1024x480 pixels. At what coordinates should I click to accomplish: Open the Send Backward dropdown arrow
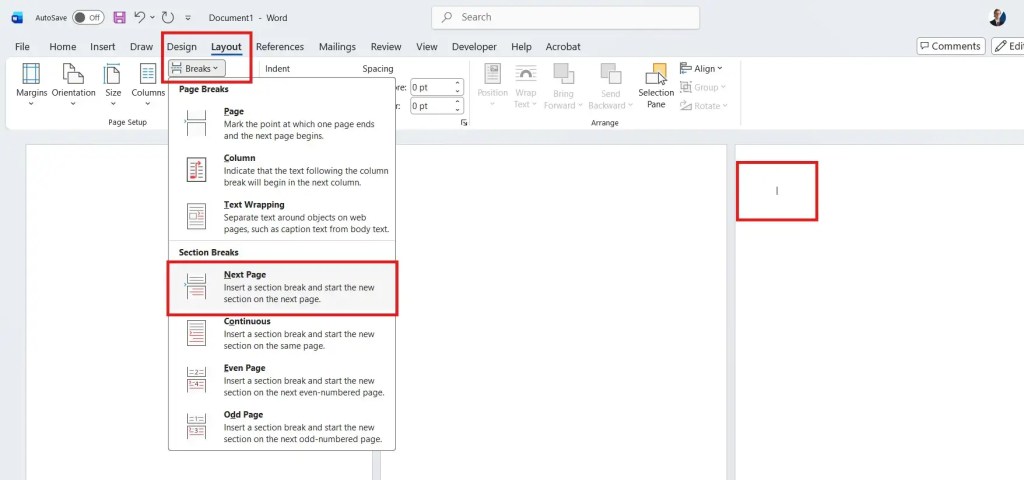pos(630,105)
